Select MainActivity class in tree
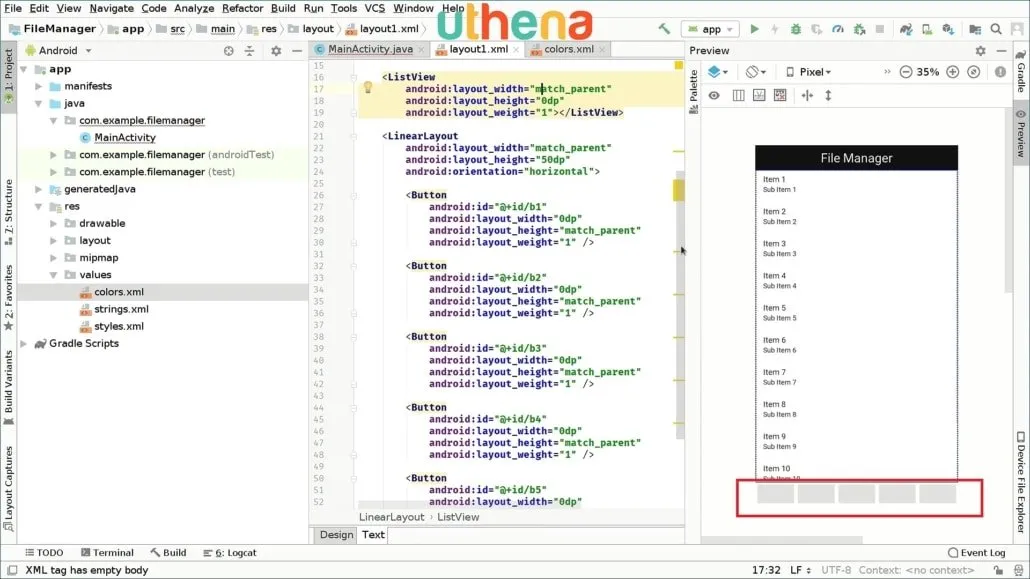Viewport: 1030px width, 579px height. tap(125, 137)
